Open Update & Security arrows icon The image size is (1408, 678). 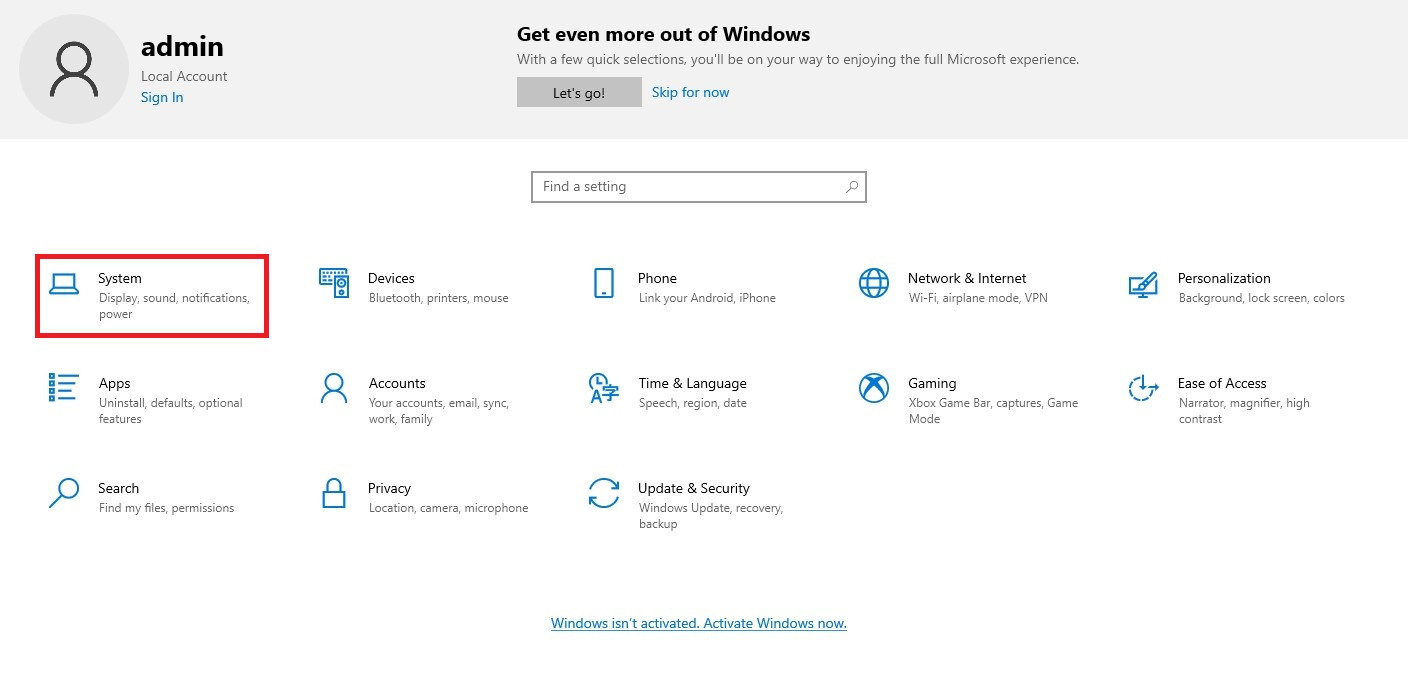coord(604,493)
